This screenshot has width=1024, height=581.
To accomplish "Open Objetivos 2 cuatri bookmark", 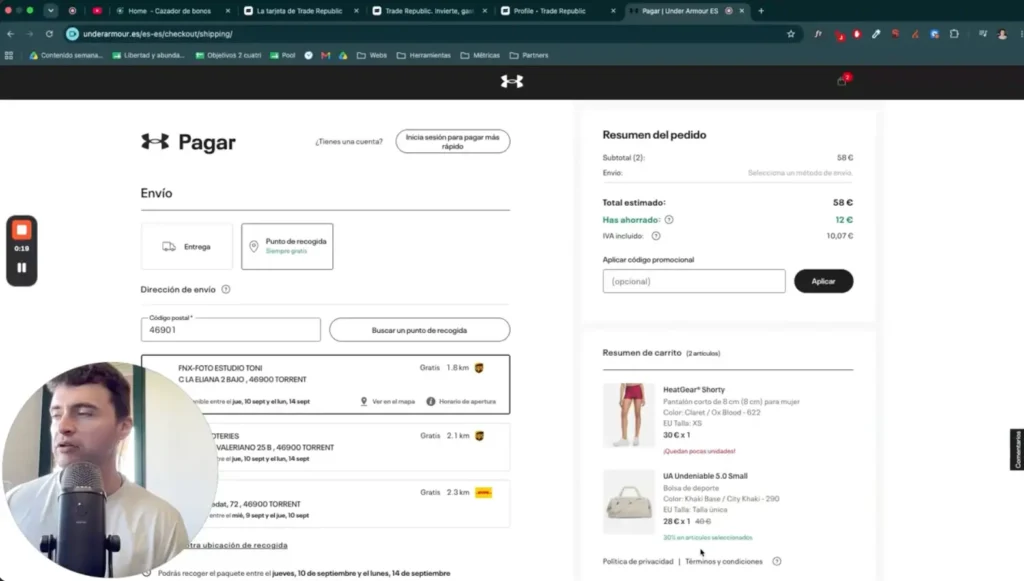I will tap(229, 55).
